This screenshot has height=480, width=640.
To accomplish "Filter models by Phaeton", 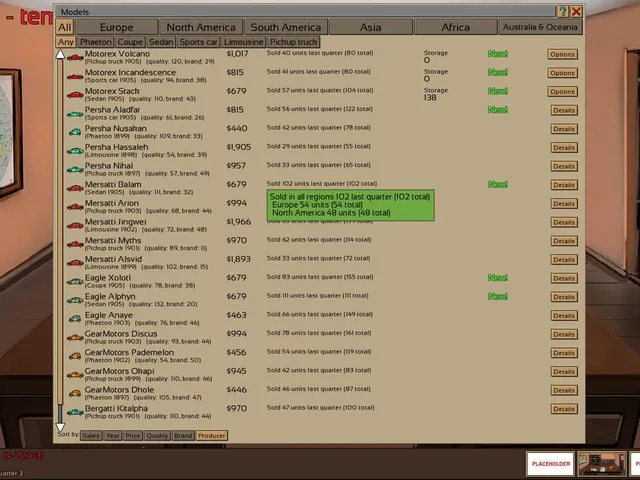I will tap(96, 42).
